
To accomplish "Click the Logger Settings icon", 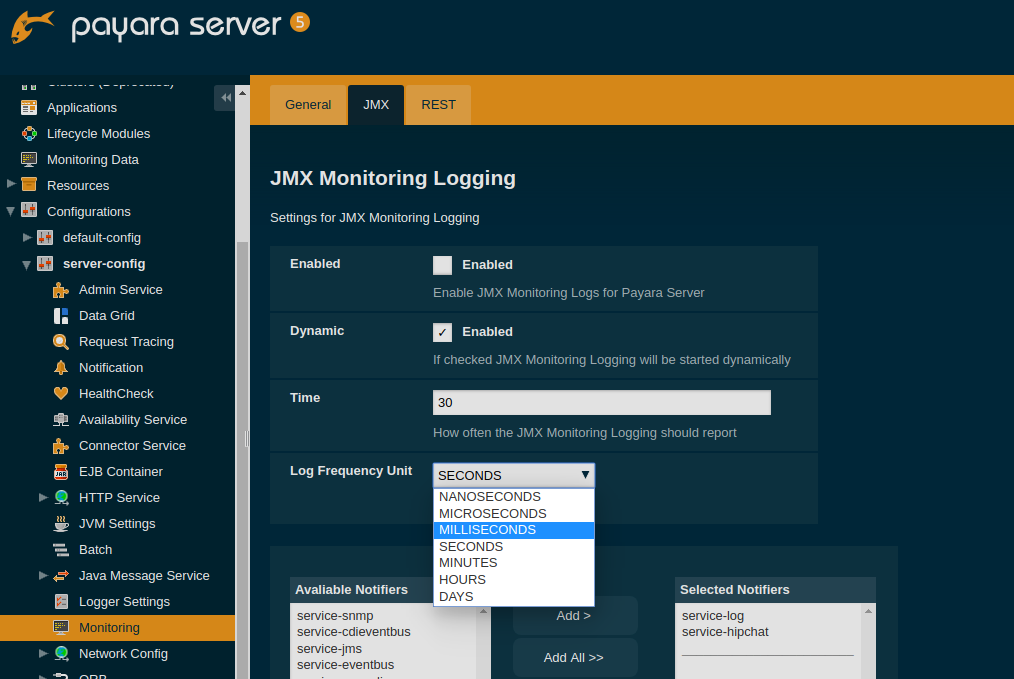I will coord(61,601).
